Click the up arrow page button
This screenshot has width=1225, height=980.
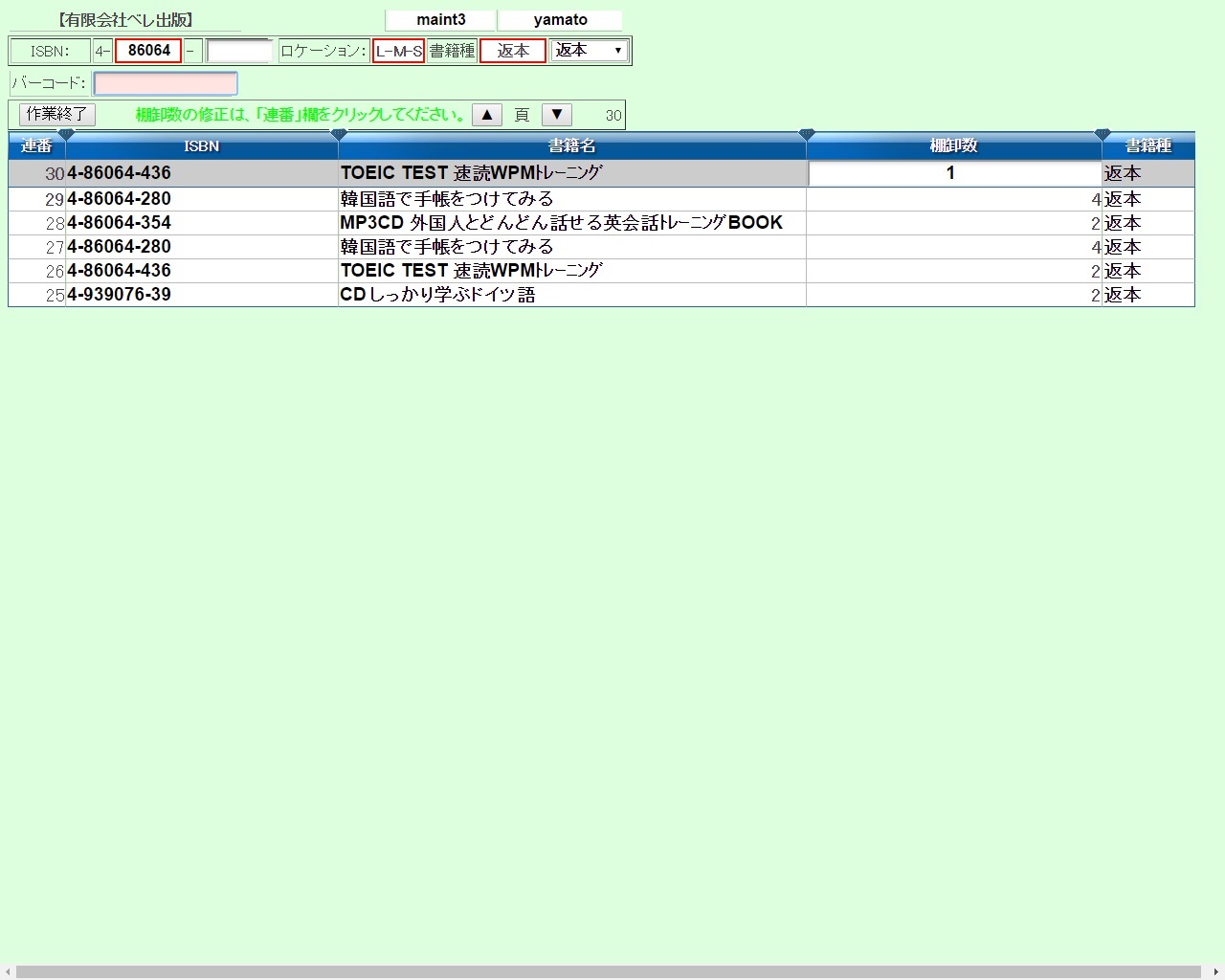pos(487,115)
